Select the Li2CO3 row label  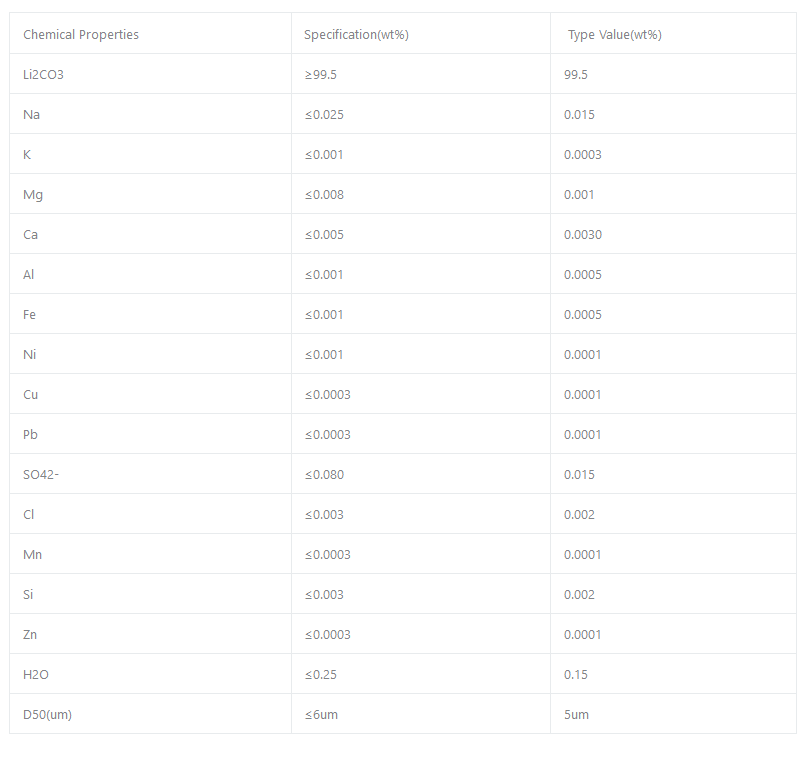[x=43, y=75]
